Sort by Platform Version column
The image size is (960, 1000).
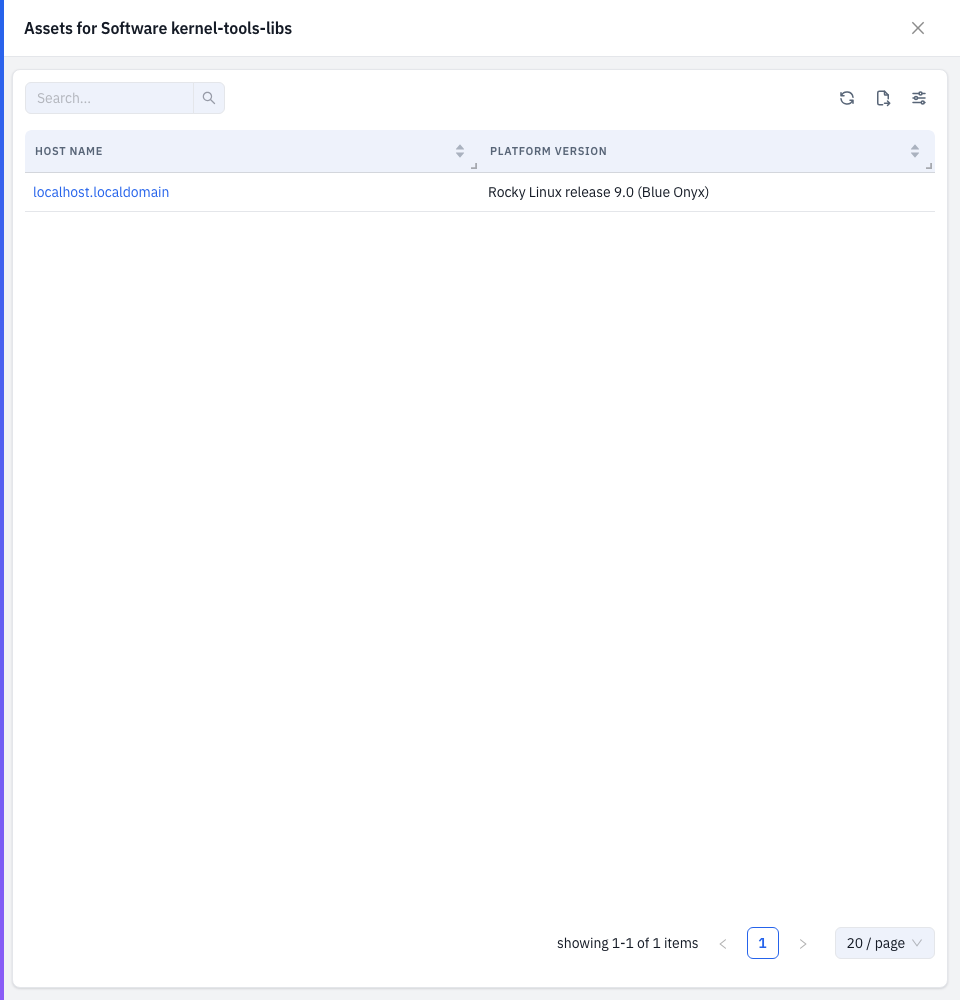915,151
